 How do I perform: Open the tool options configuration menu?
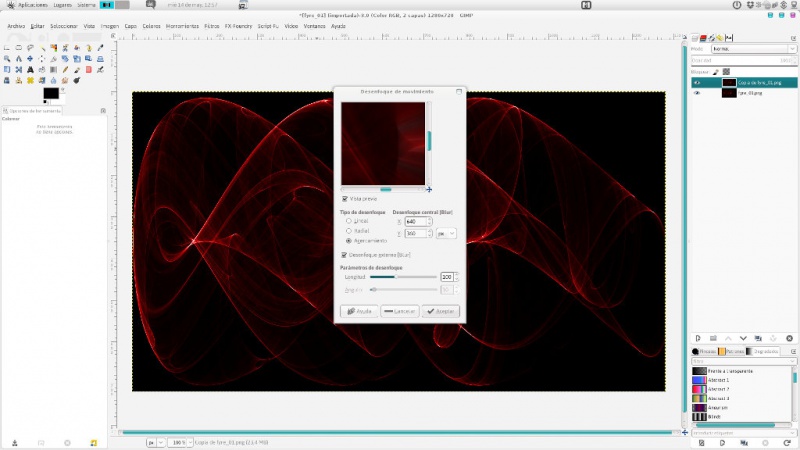pyautogui.click(x=103, y=111)
